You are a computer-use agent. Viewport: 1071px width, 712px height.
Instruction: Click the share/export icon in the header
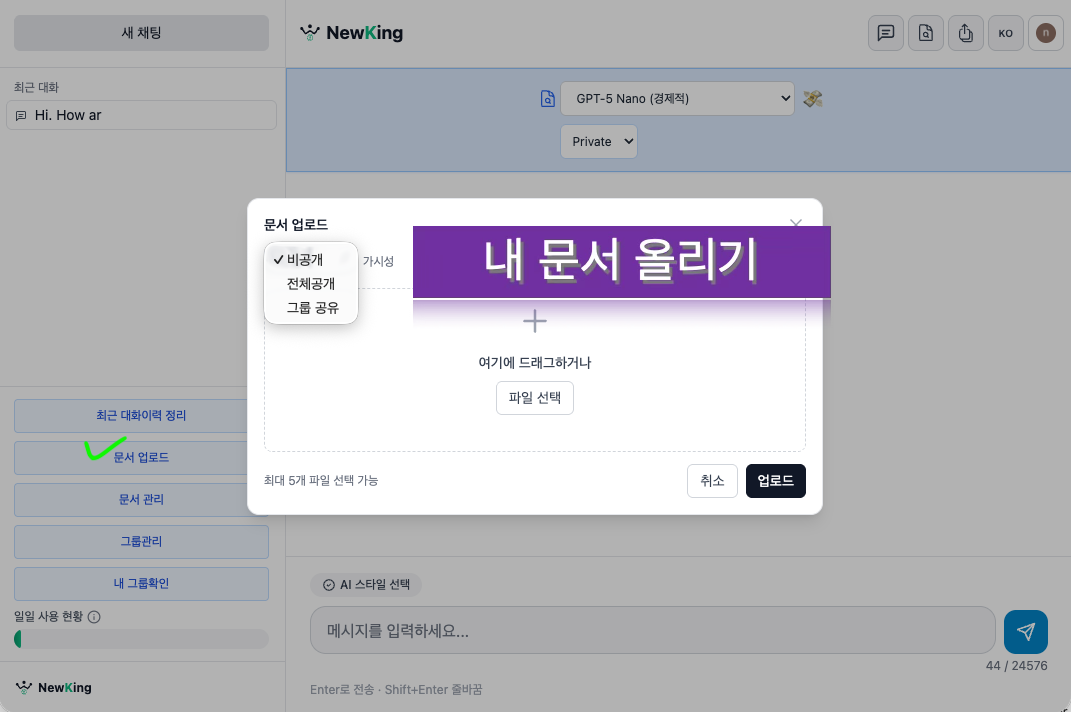[x=965, y=33]
